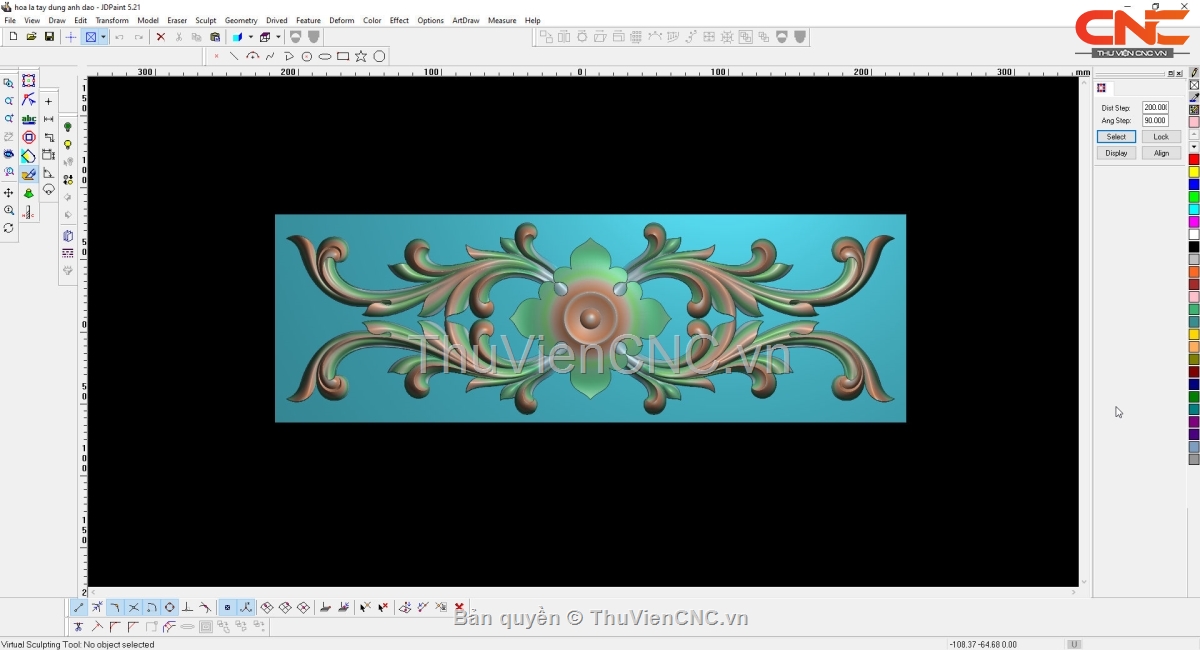
Task: Click the abc text tool
Action: (x=29, y=119)
